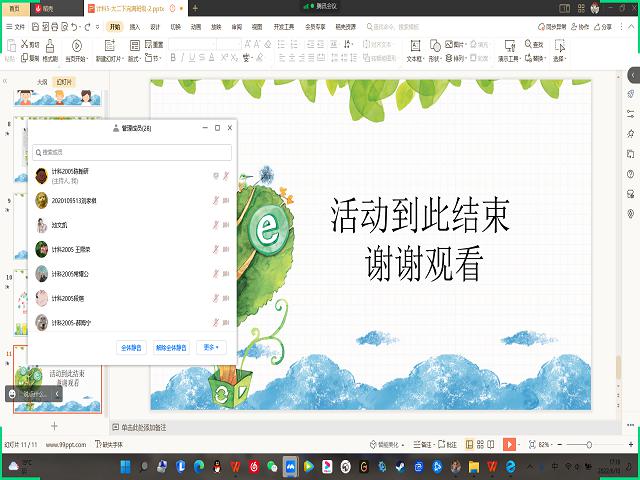Click the Print icon in quick toolbar
This screenshot has height=480, width=640.
(55, 27)
